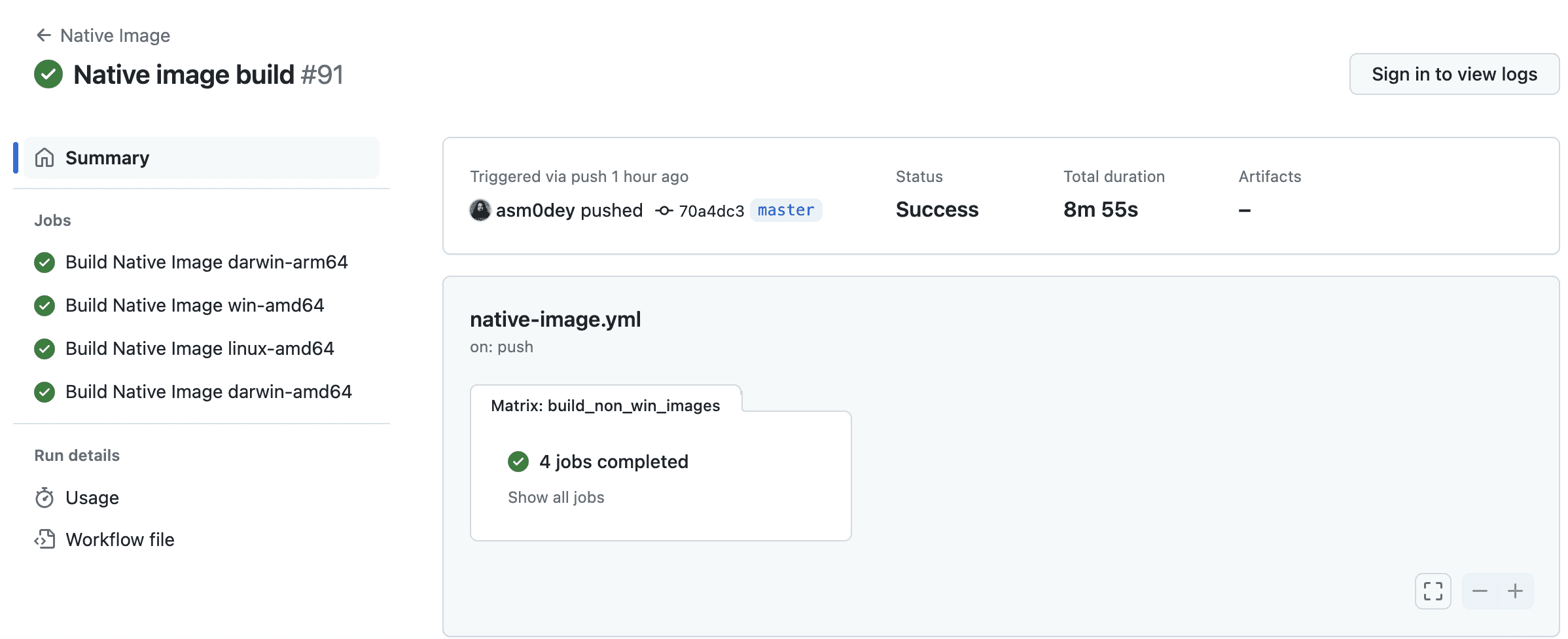1568x639 pixels.
Task: Click commit hash 70a4dc3
Action: [710, 210]
